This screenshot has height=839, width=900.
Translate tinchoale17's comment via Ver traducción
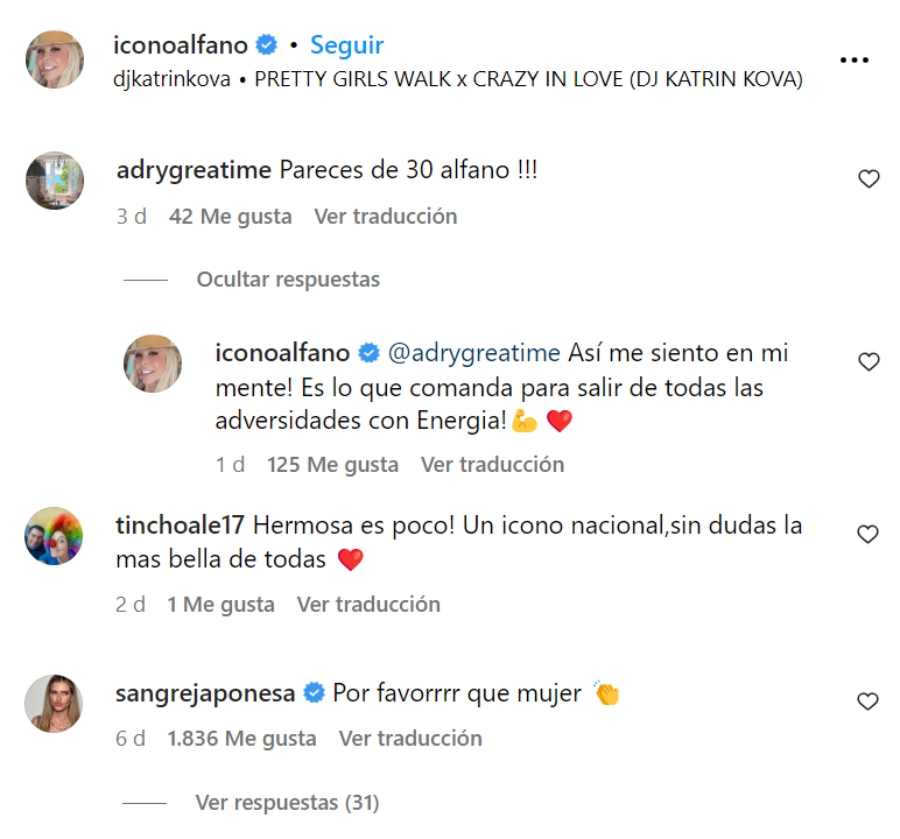click(370, 604)
